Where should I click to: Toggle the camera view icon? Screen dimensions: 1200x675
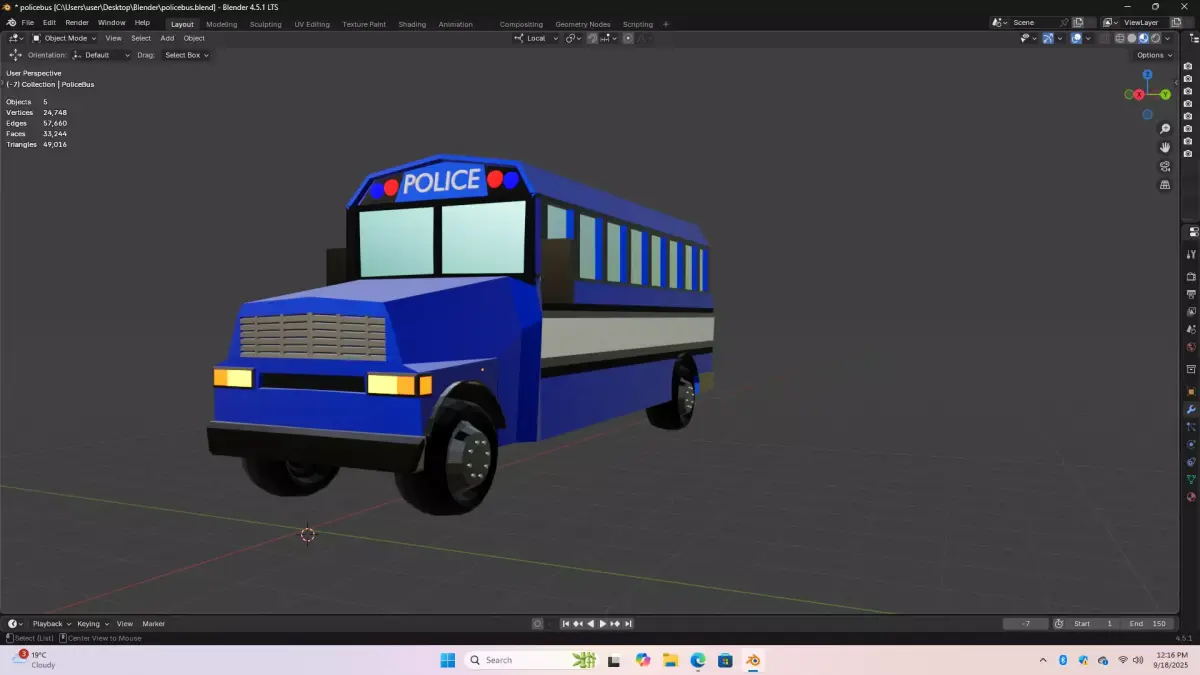(x=1165, y=166)
